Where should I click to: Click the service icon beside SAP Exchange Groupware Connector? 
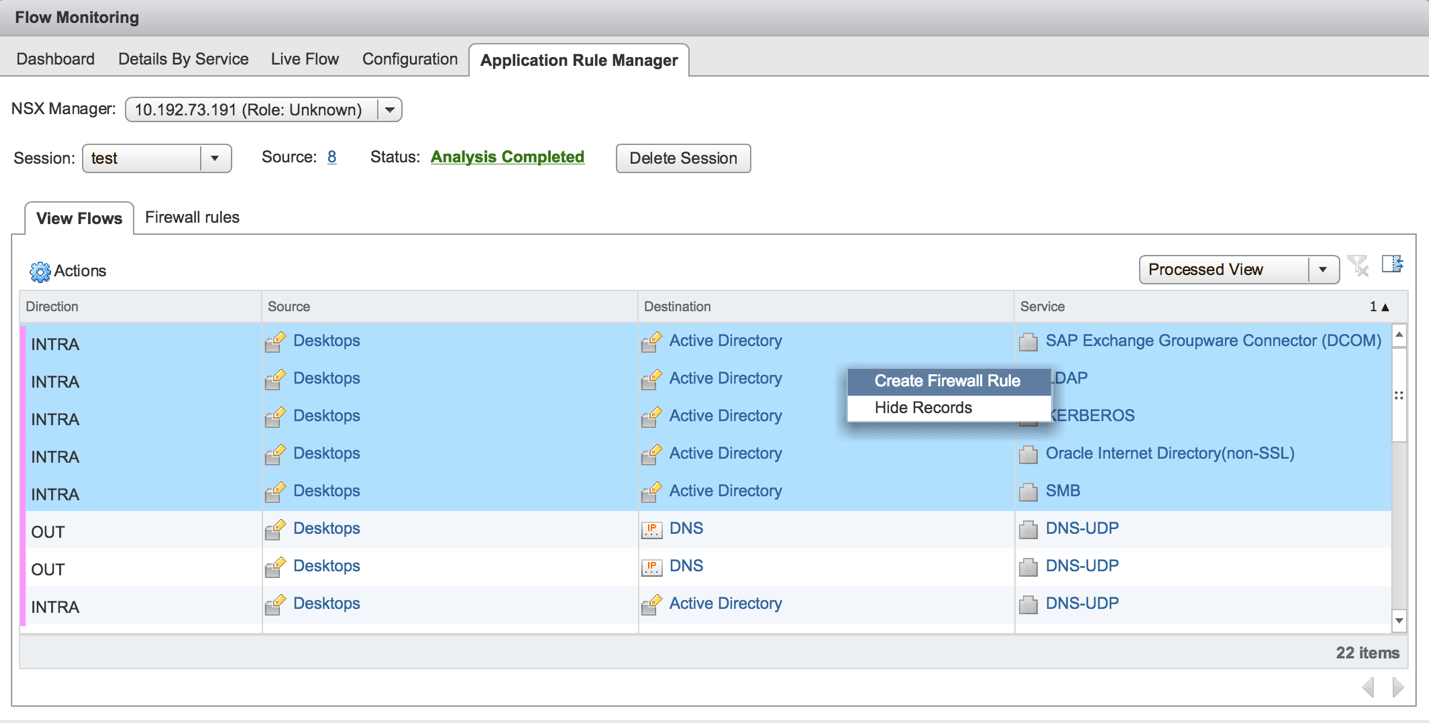[x=1028, y=341]
